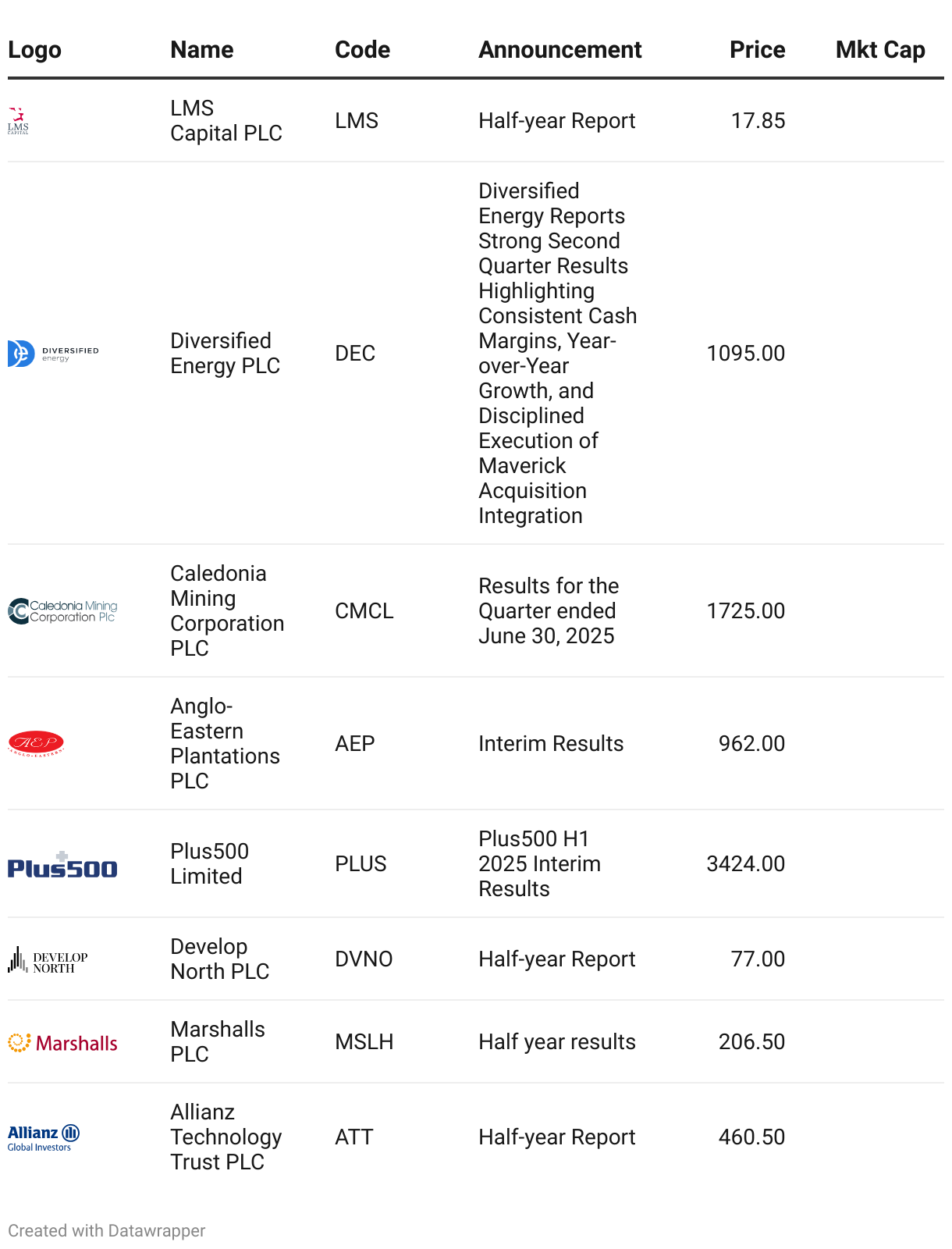The height and width of the screenshot is (1249, 952).
Task: Click the Caledonia Mining Corporation logo
Action: 62,611
